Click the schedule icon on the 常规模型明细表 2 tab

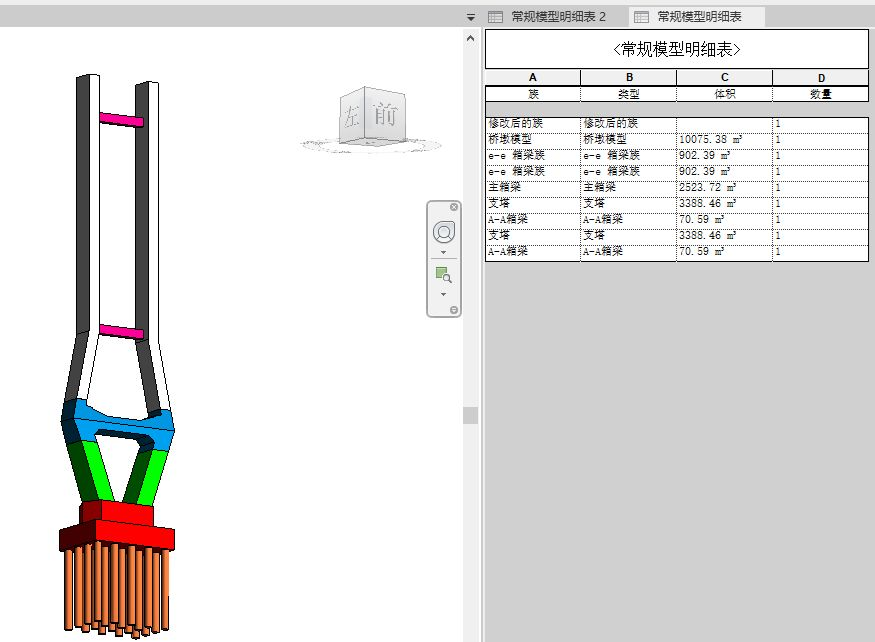(x=496, y=17)
